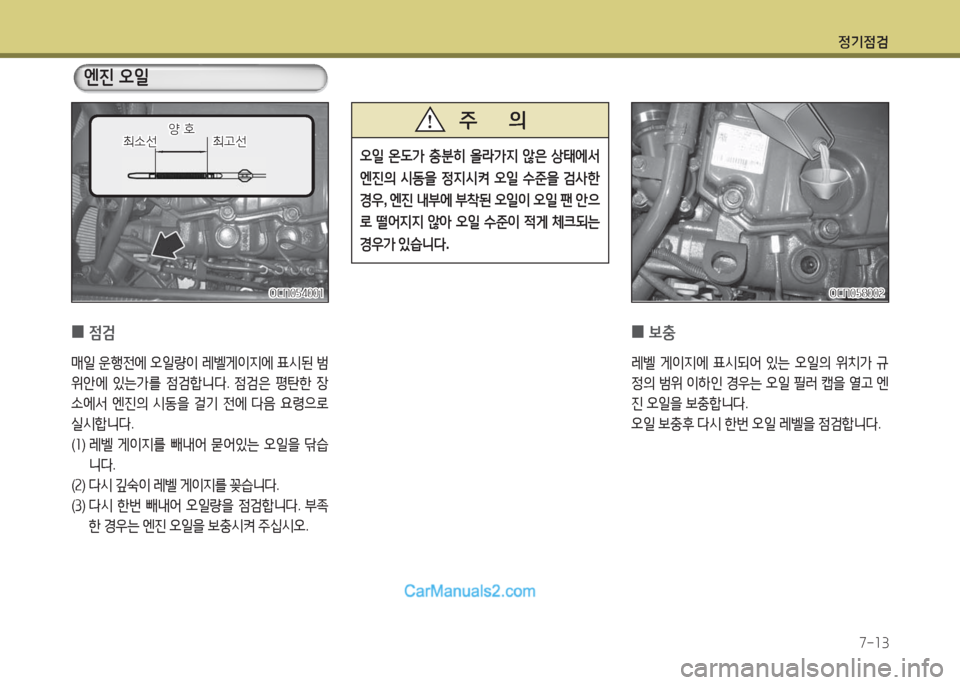
Task: Open the oil filling engine photo thumbnail
Action: [760, 202]
